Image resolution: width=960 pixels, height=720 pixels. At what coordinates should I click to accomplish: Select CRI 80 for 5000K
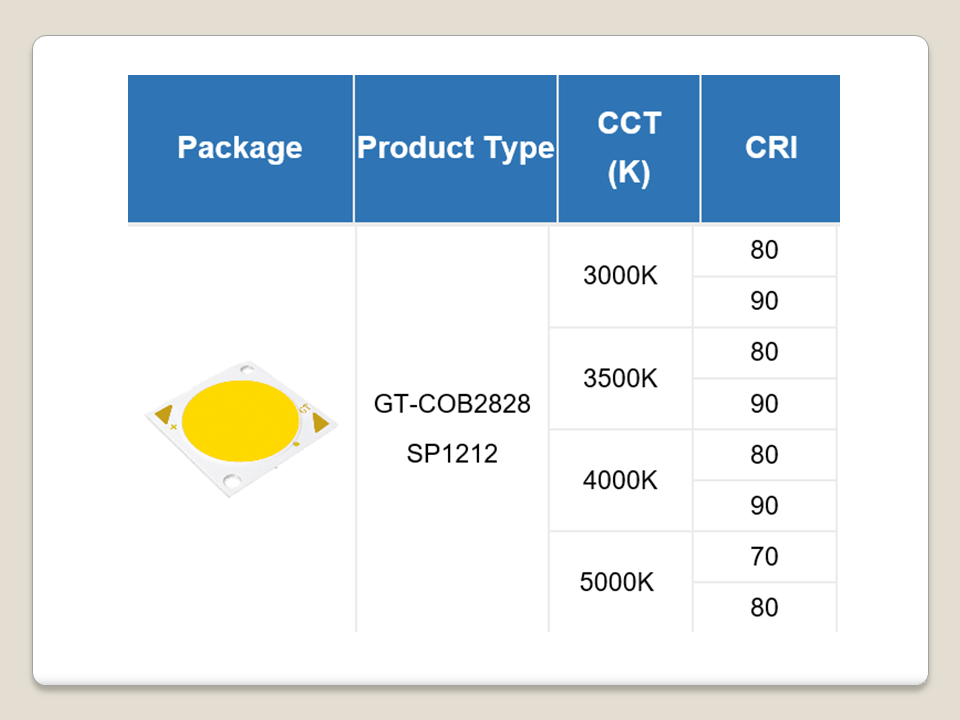click(x=764, y=608)
